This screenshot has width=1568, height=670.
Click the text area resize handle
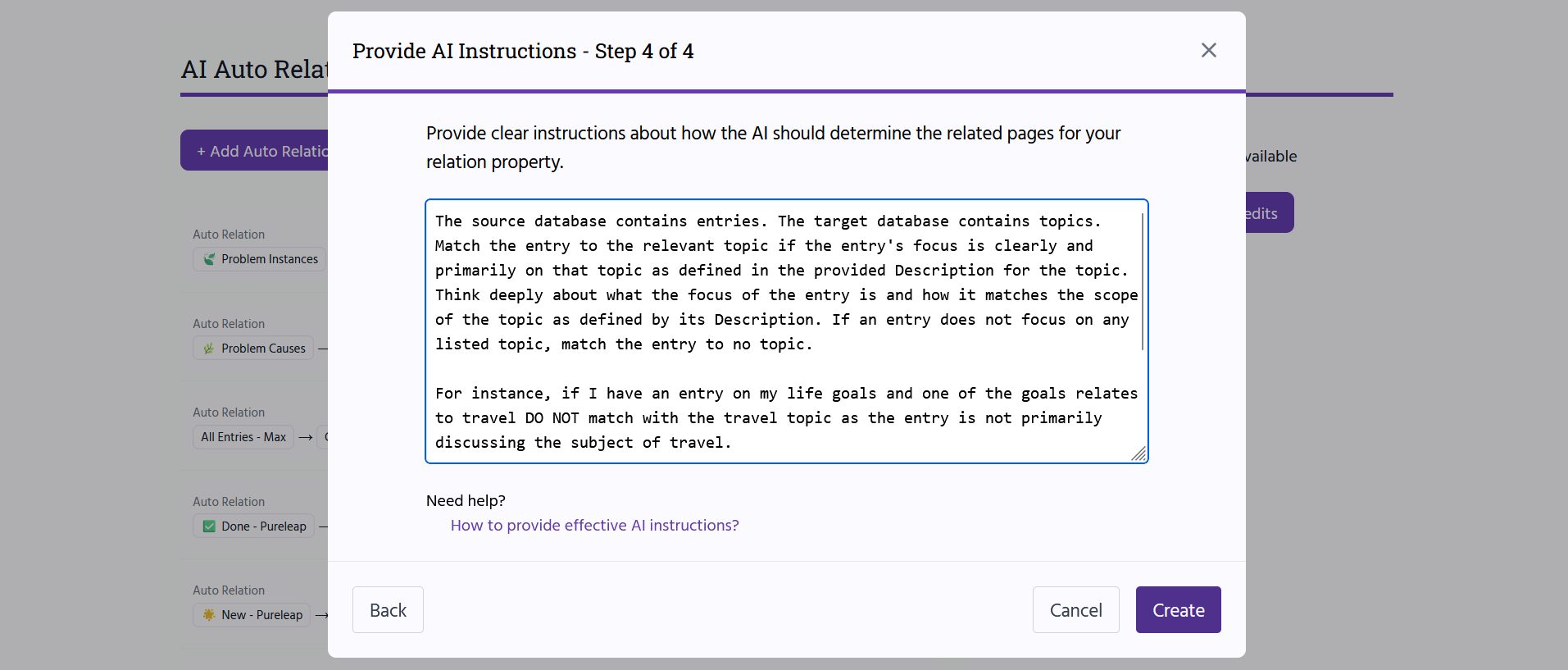point(1139,454)
